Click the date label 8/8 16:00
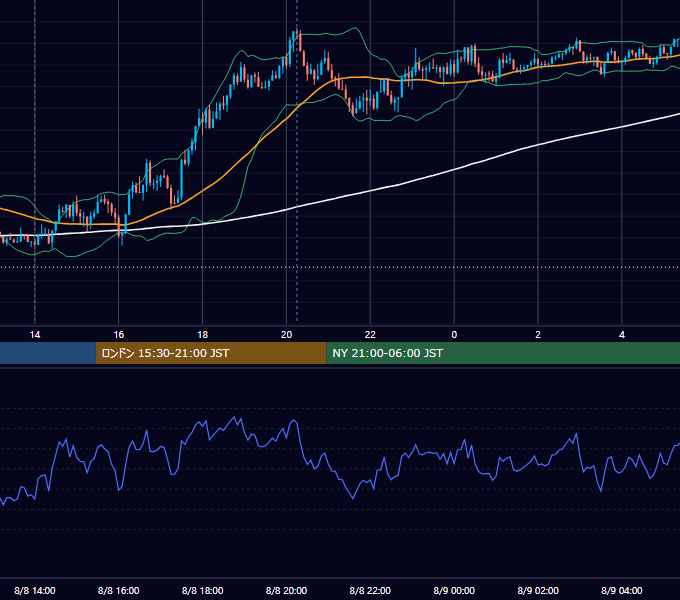The height and width of the screenshot is (600, 680). (118, 590)
